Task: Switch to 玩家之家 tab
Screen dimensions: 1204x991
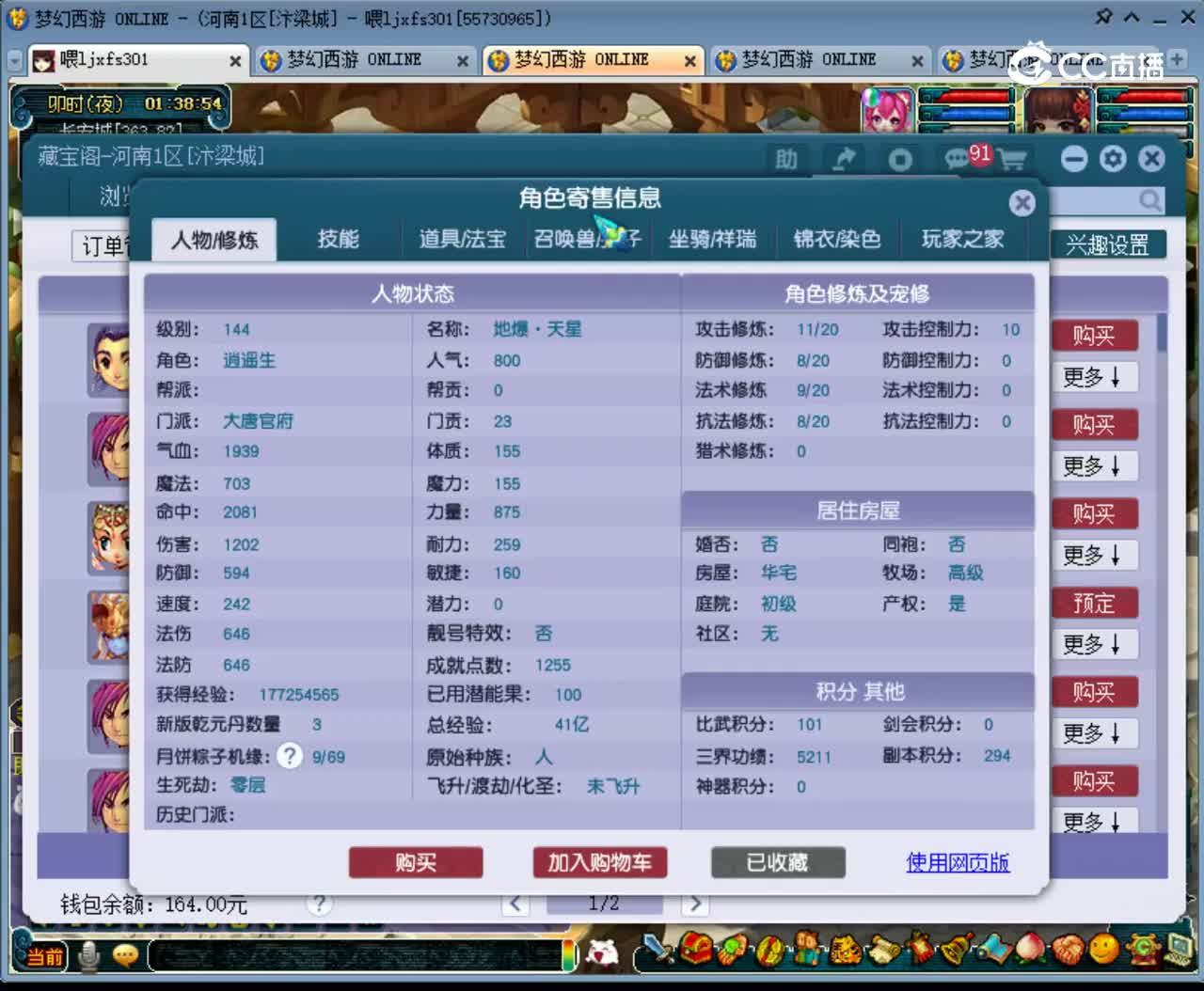Action: tap(962, 239)
